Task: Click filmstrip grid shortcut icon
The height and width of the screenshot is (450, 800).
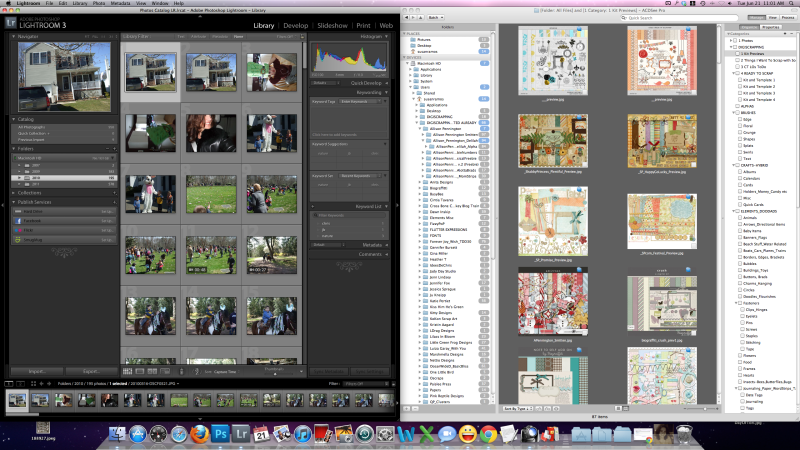Action: point(33,384)
